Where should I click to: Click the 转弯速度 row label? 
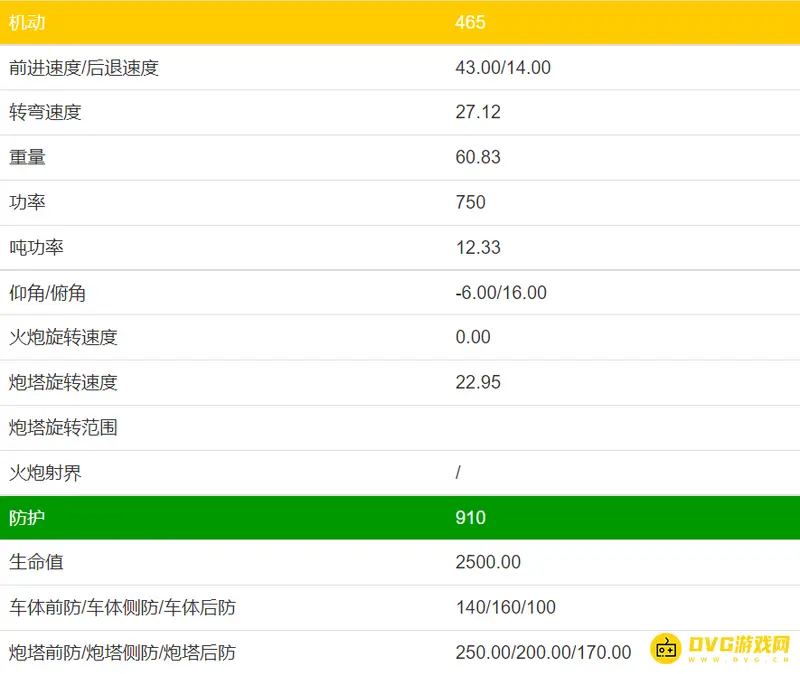45,112
